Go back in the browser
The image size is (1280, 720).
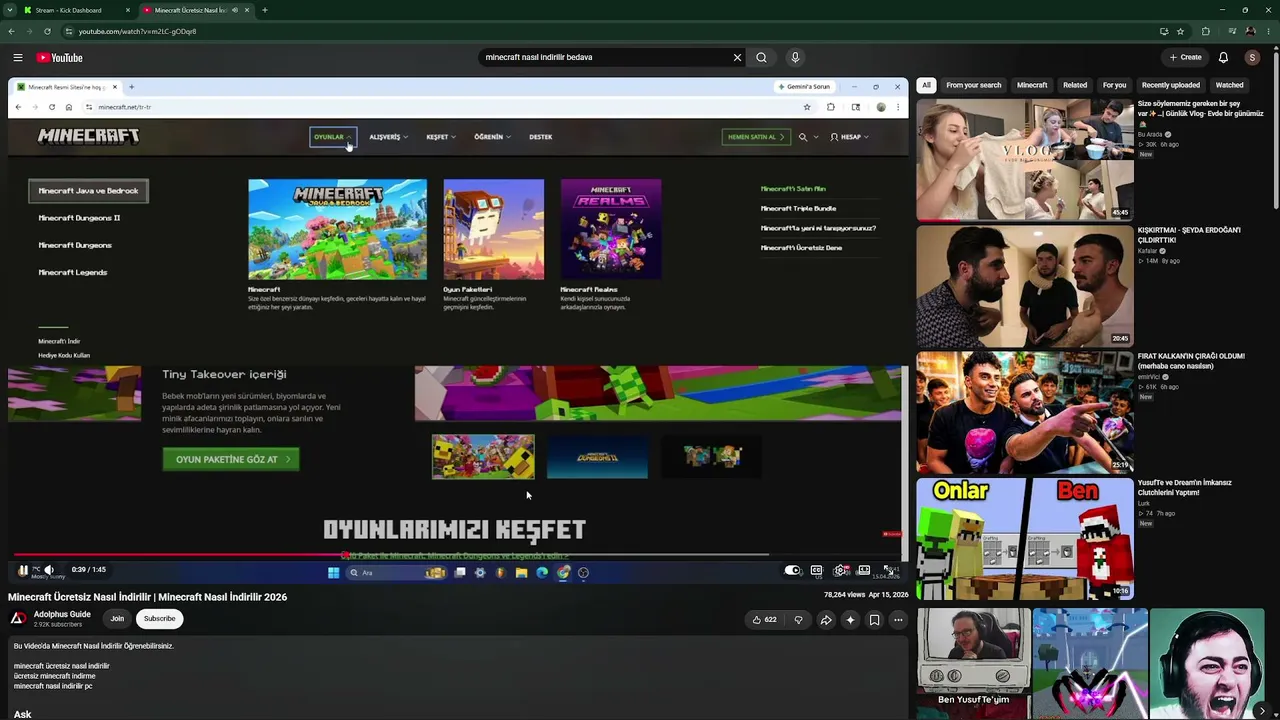pos(11,31)
